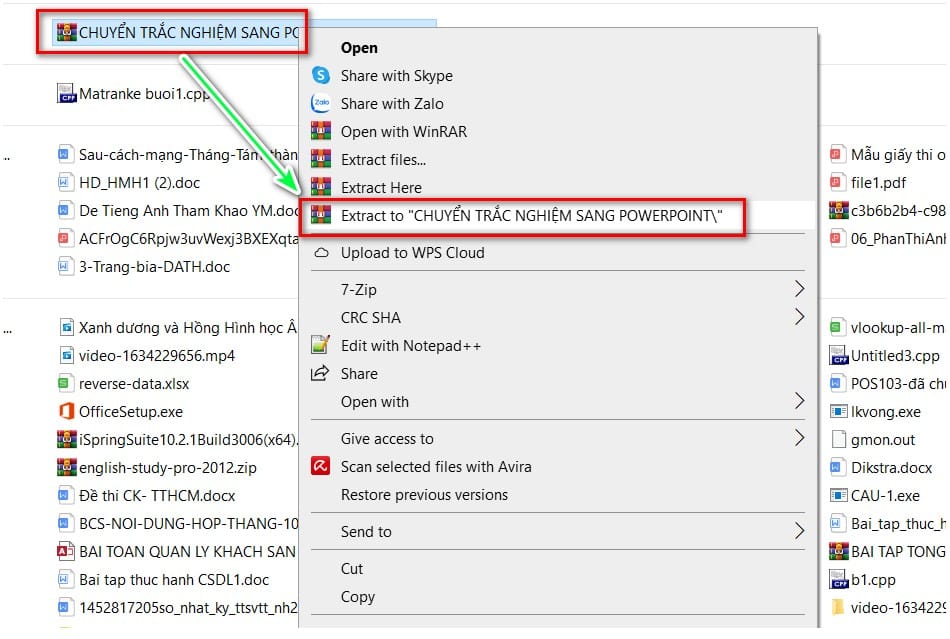
Task: Click the archive icon of english-study-pro-2012.zip
Action: [66, 468]
